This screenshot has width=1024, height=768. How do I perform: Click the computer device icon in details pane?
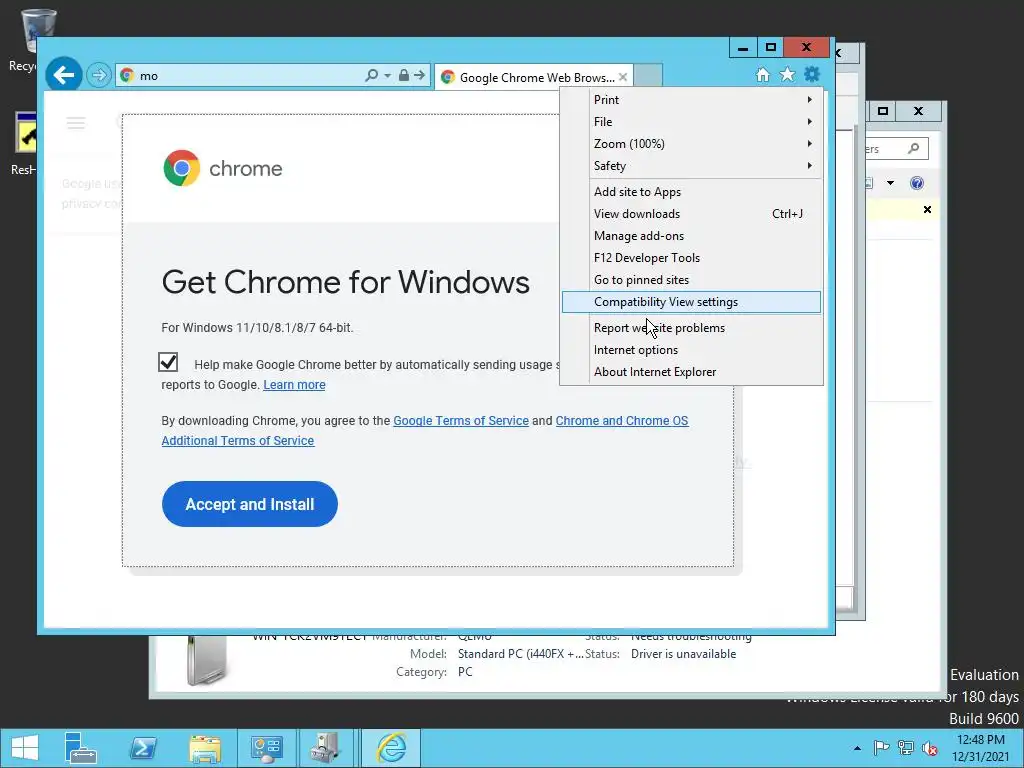click(206, 660)
